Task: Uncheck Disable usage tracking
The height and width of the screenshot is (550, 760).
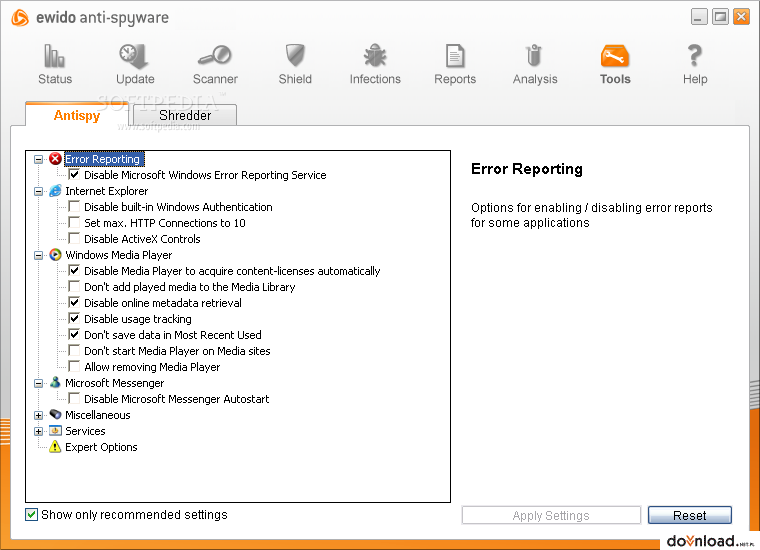Action: (74, 318)
